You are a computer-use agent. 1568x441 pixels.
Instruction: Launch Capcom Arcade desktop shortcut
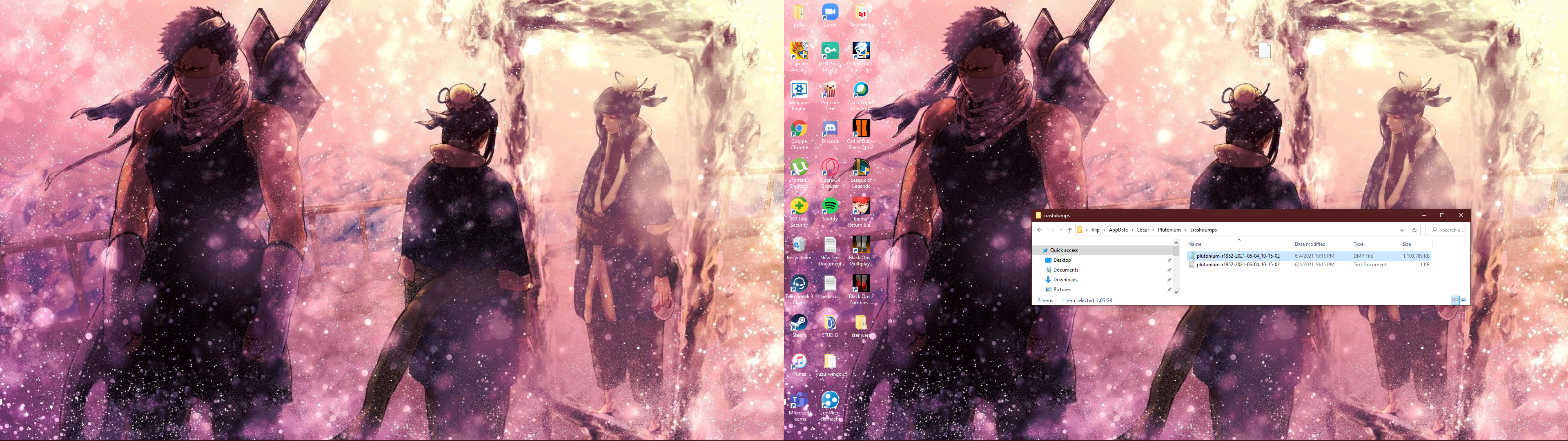[799, 57]
